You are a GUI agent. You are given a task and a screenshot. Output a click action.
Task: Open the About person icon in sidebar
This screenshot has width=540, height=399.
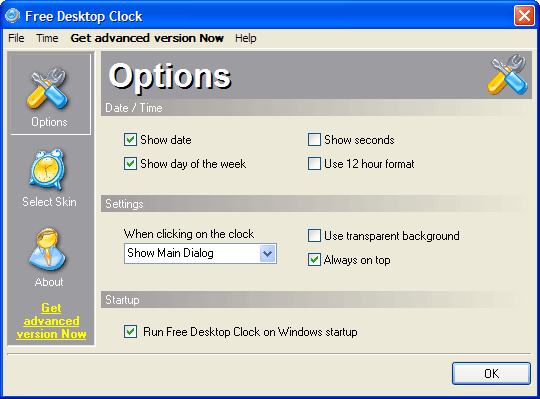click(x=47, y=250)
